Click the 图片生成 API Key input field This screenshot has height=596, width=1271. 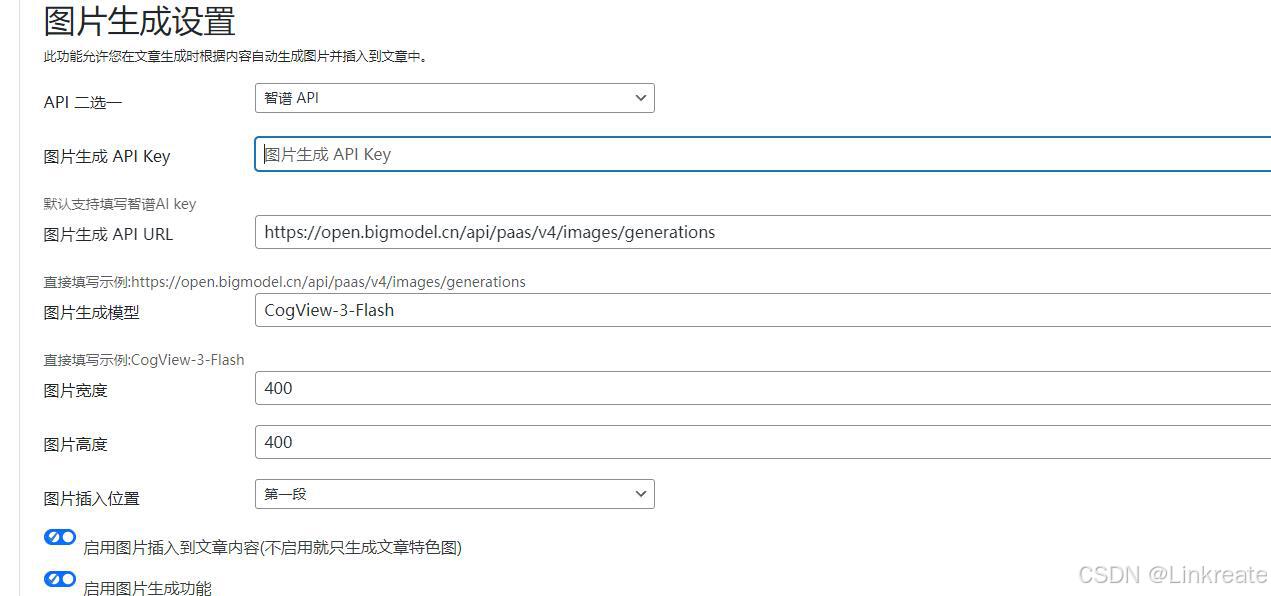tap(763, 154)
